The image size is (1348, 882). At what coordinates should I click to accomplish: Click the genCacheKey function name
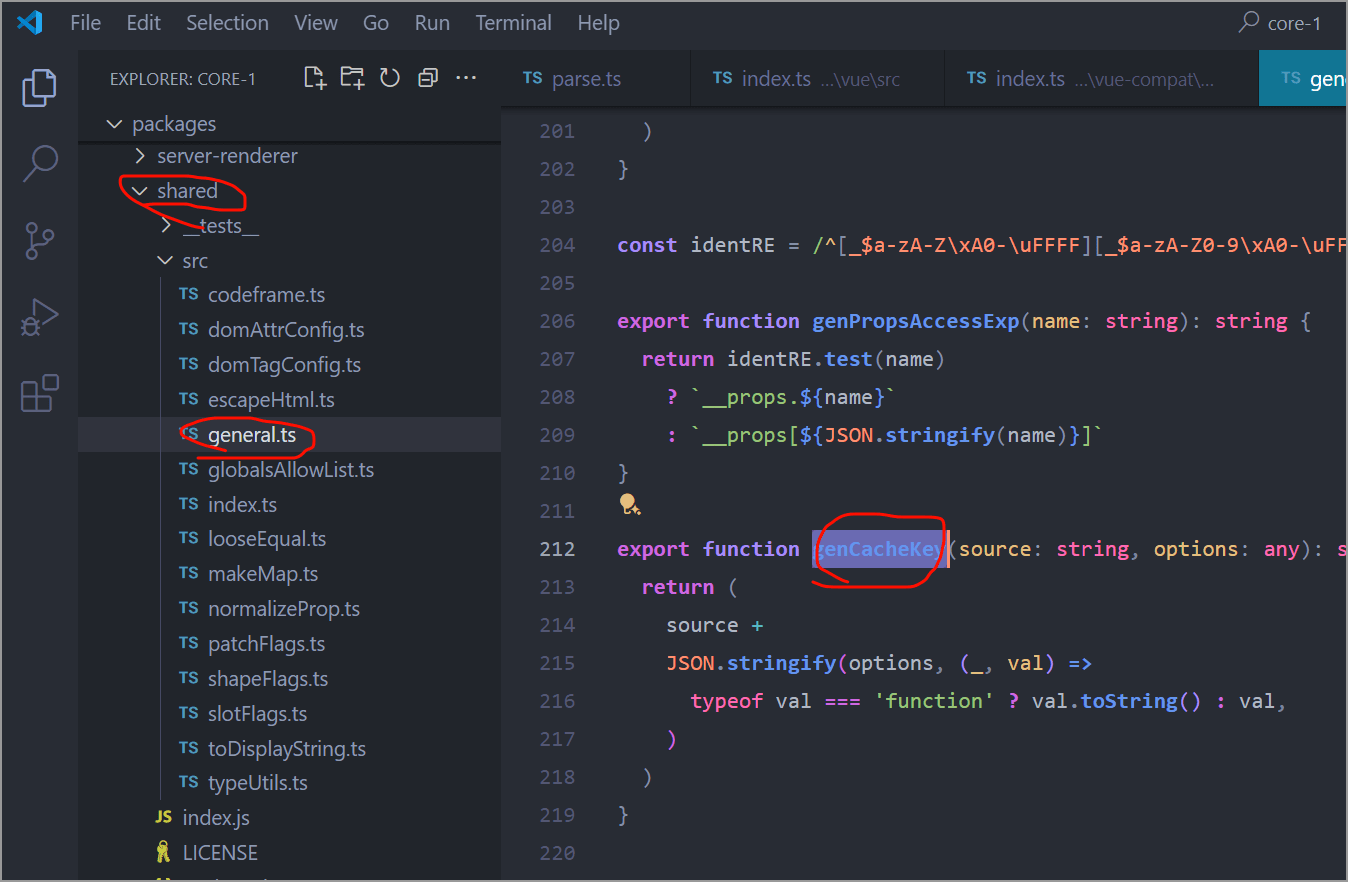(x=879, y=549)
